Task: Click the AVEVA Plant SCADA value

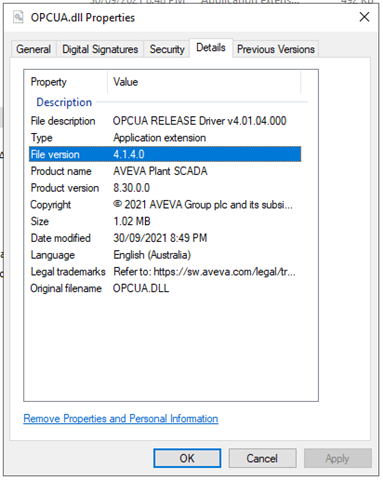Action: click(160, 171)
